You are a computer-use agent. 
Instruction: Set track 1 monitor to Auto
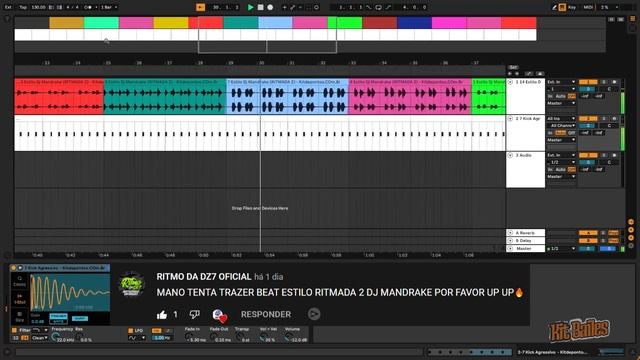(x=561, y=96)
